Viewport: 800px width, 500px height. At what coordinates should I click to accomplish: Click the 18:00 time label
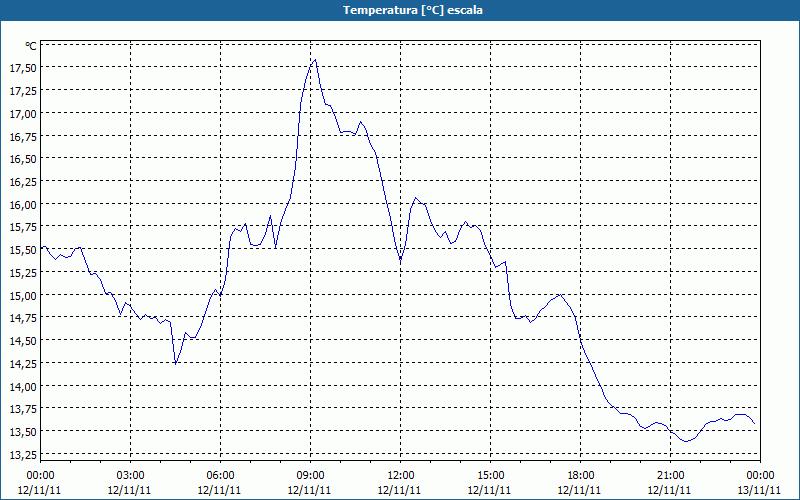[581, 476]
